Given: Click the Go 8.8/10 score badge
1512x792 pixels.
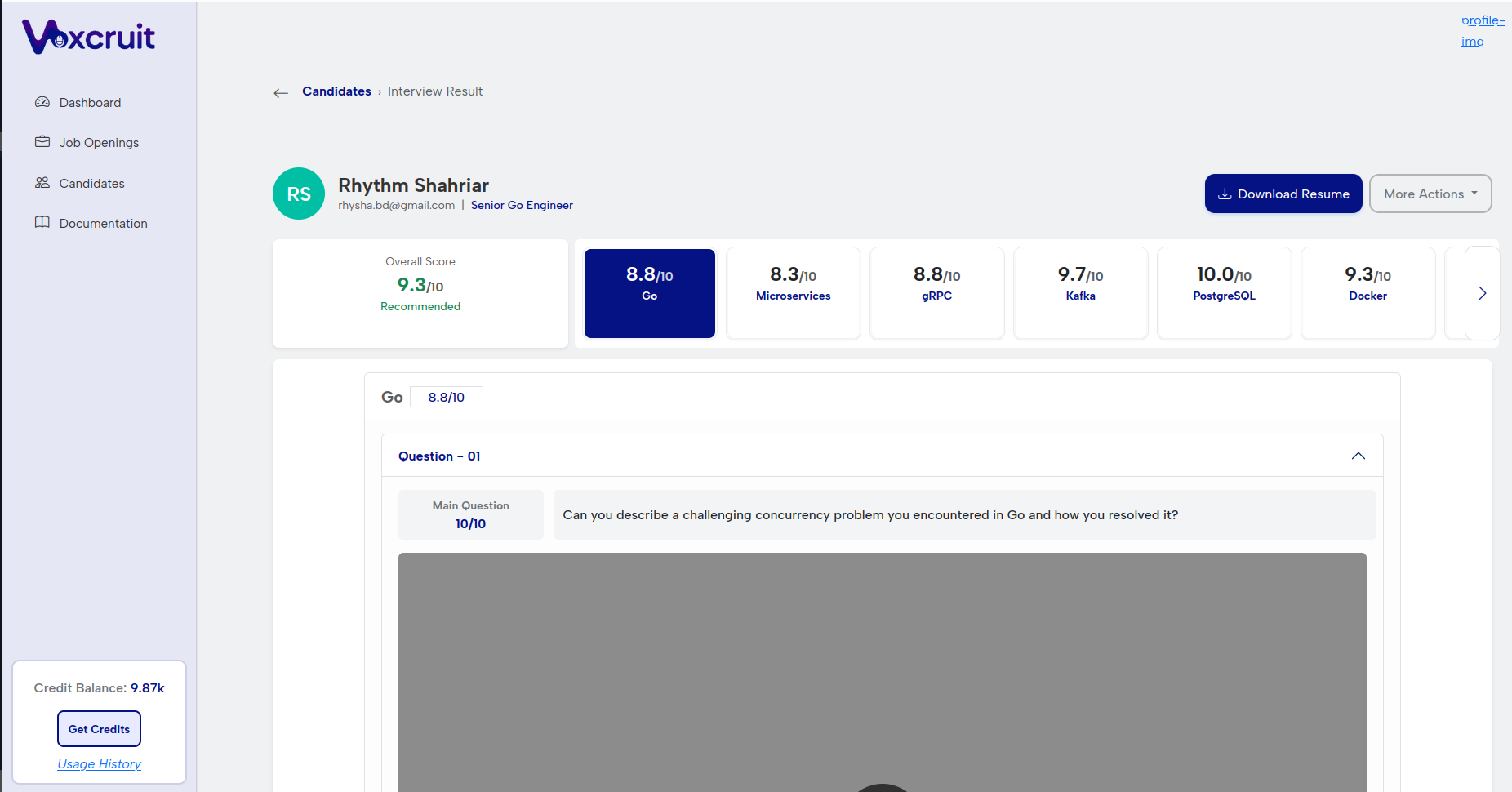Looking at the screenshot, I should click(x=447, y=397).
